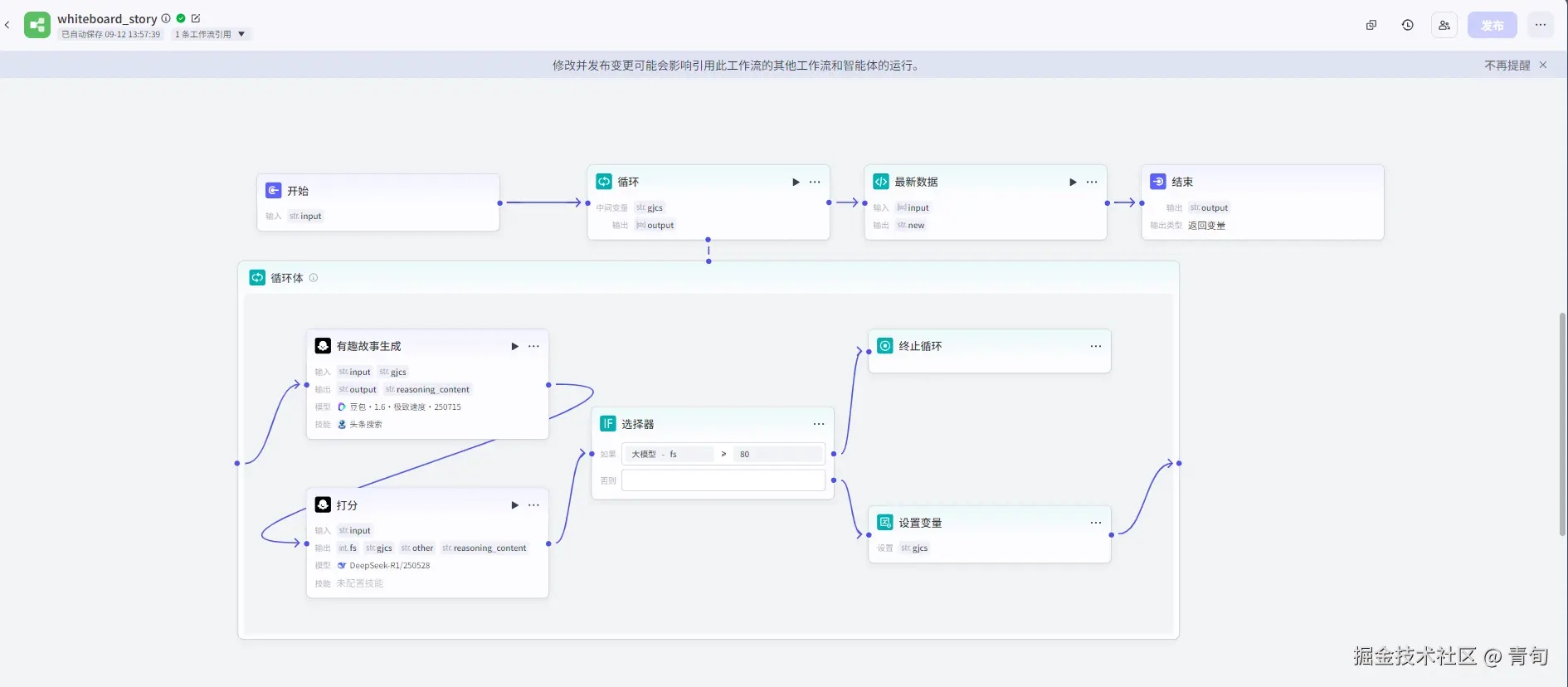Image resolution: width=1568 pixels, height=687 pixels.
Task: Select 有趣故事生成 node icon
Action: 323,345
